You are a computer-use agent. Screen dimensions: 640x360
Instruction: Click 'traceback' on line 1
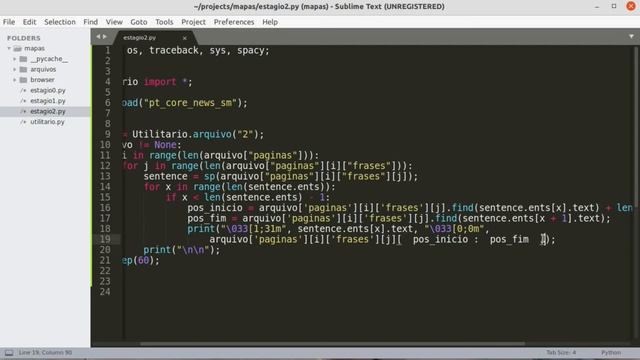[173, 51]
